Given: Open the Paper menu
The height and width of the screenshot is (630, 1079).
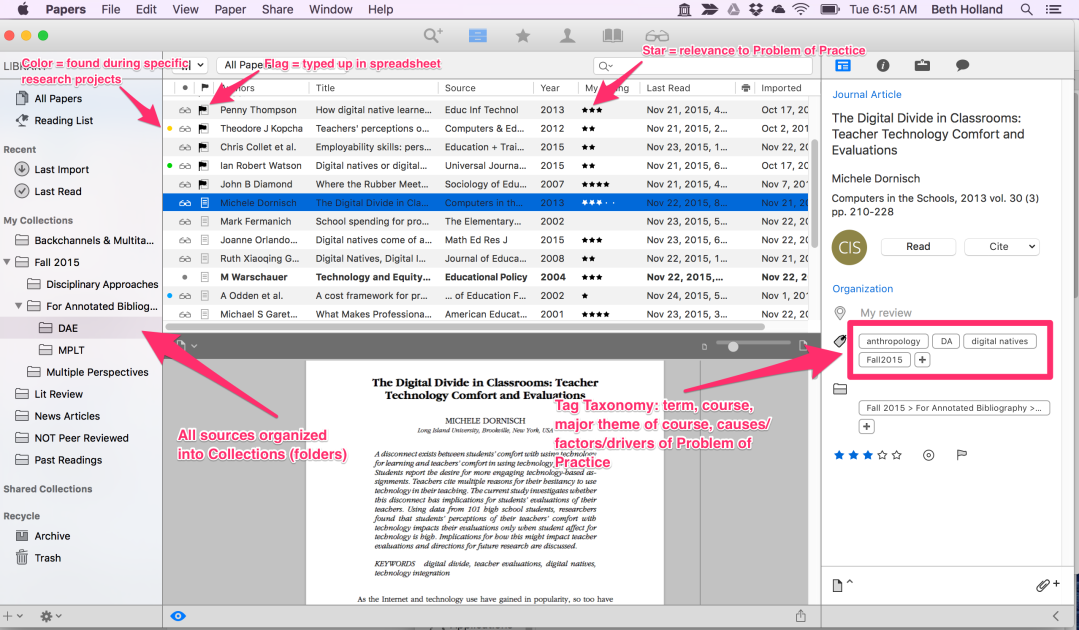Looking at the screenshot, I should click(x=230, y=9).
